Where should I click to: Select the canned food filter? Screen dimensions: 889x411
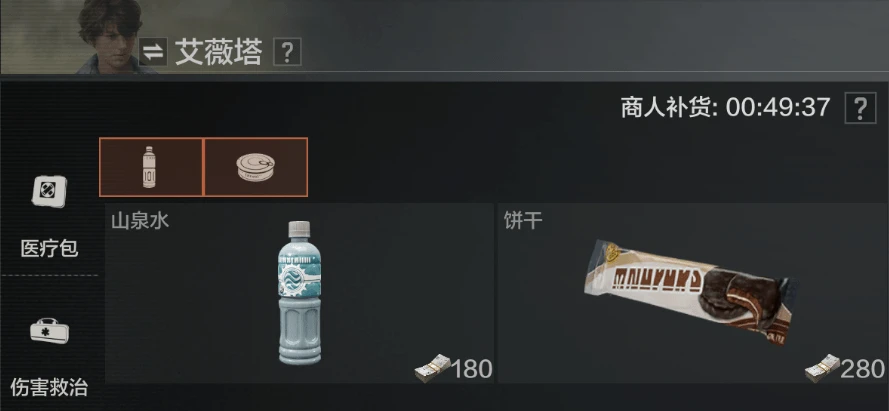tap(256, 167)
